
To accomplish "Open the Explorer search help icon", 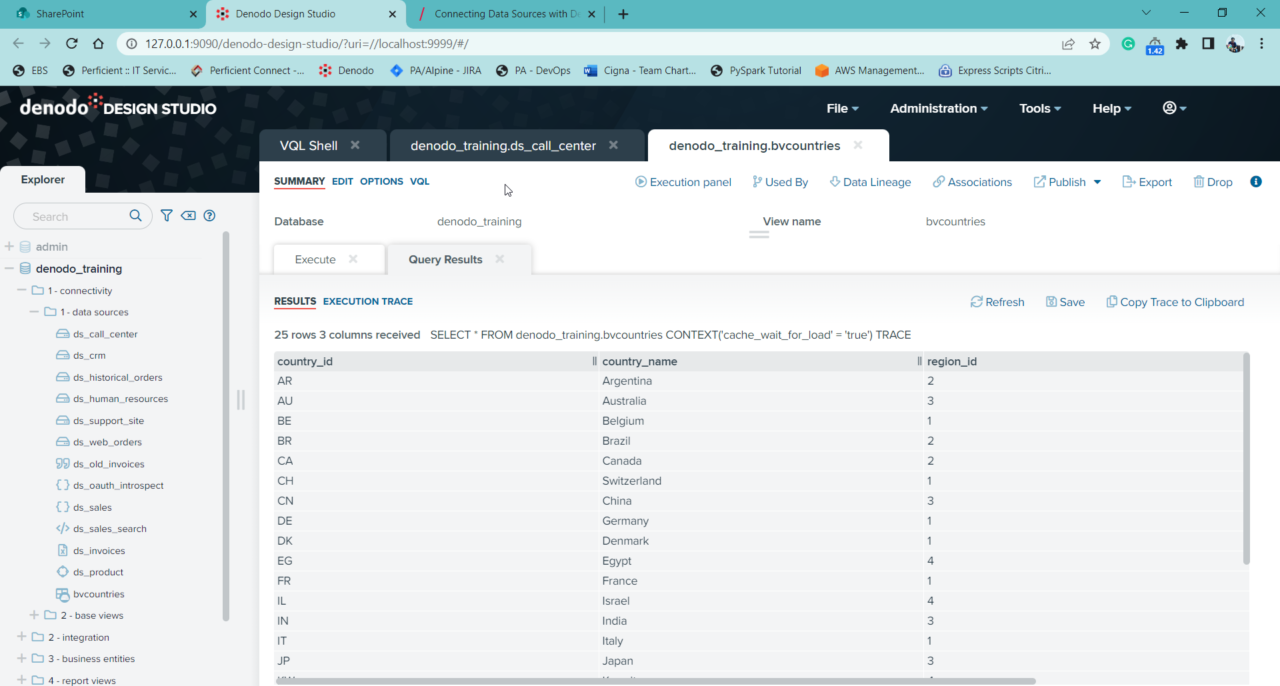I will 210,216.
